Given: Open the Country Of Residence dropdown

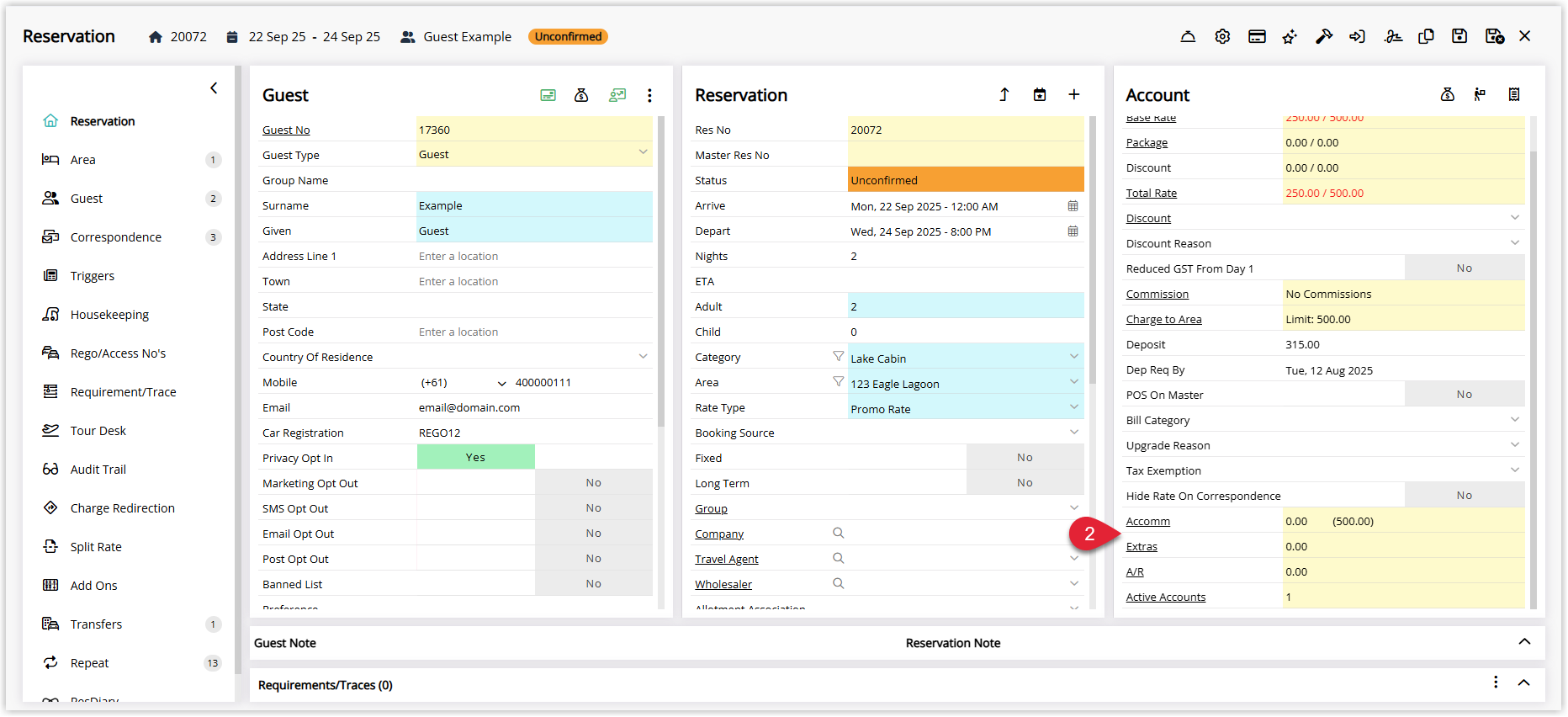Looking at the screenshot, I should (x=643, y=357).
